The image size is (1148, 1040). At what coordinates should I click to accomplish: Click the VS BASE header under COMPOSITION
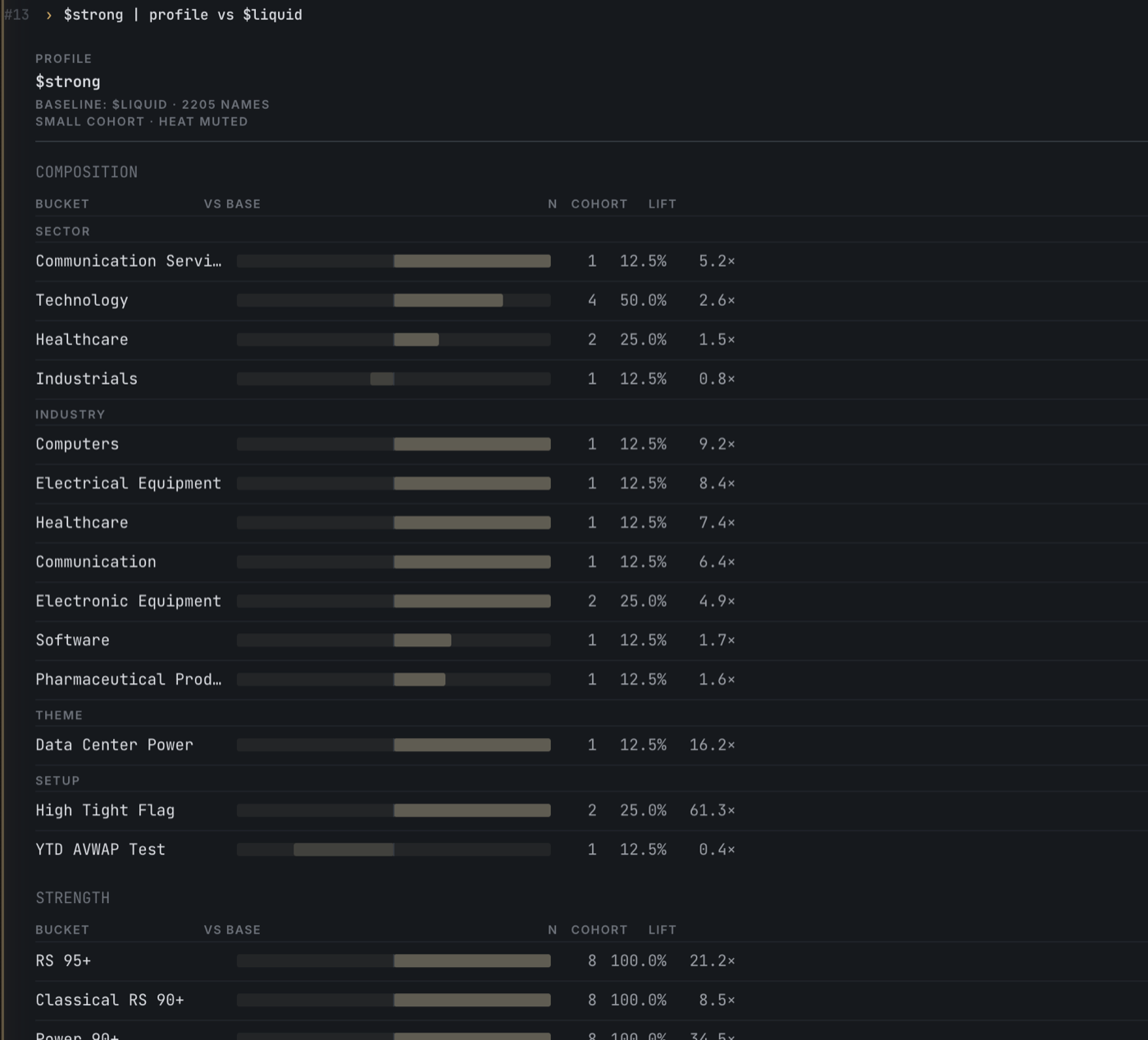pyautogui.click(x=232, y=203)
